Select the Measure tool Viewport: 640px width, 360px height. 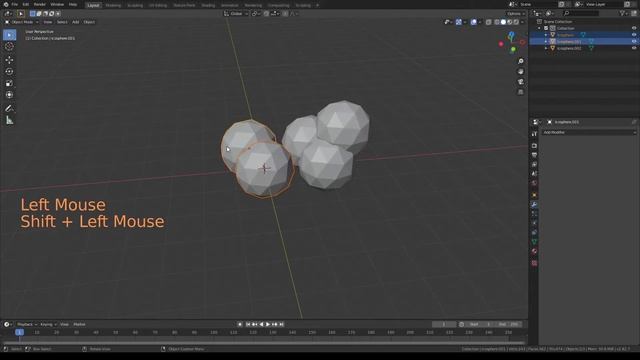pyautogui.click(x=9, y=120)
